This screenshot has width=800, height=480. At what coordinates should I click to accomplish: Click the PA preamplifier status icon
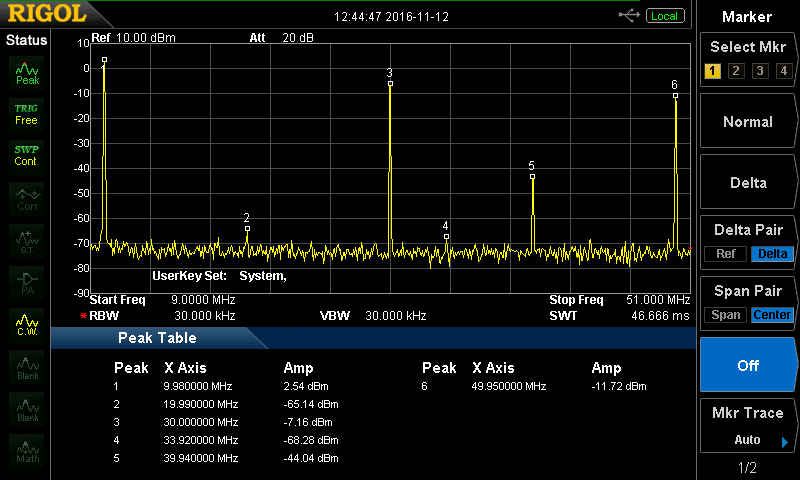pyautogui.click(x=27, y=282)
